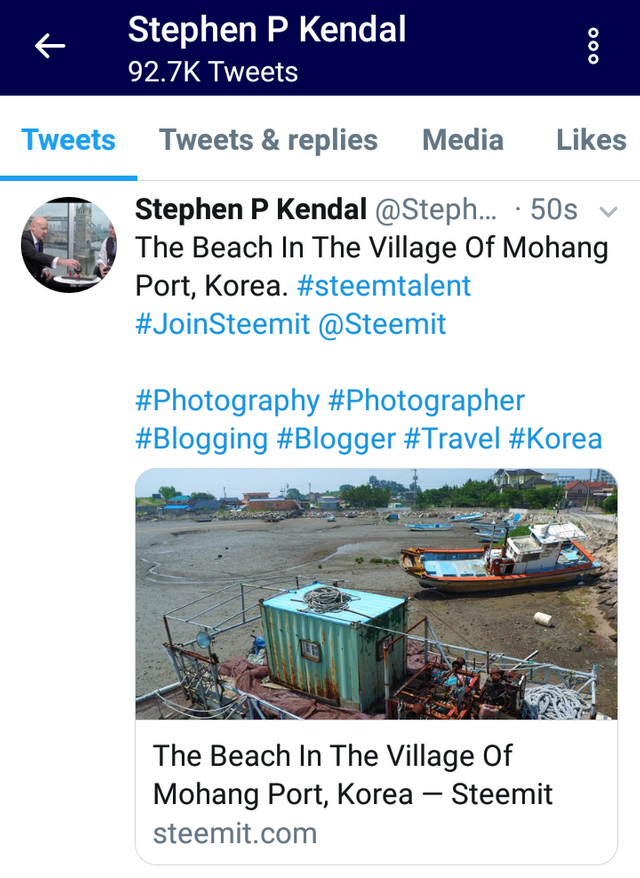This screenshot has width=640, height=878.
Task: Select the #Blogging hashtag
Action: click(x=201, y=439)
